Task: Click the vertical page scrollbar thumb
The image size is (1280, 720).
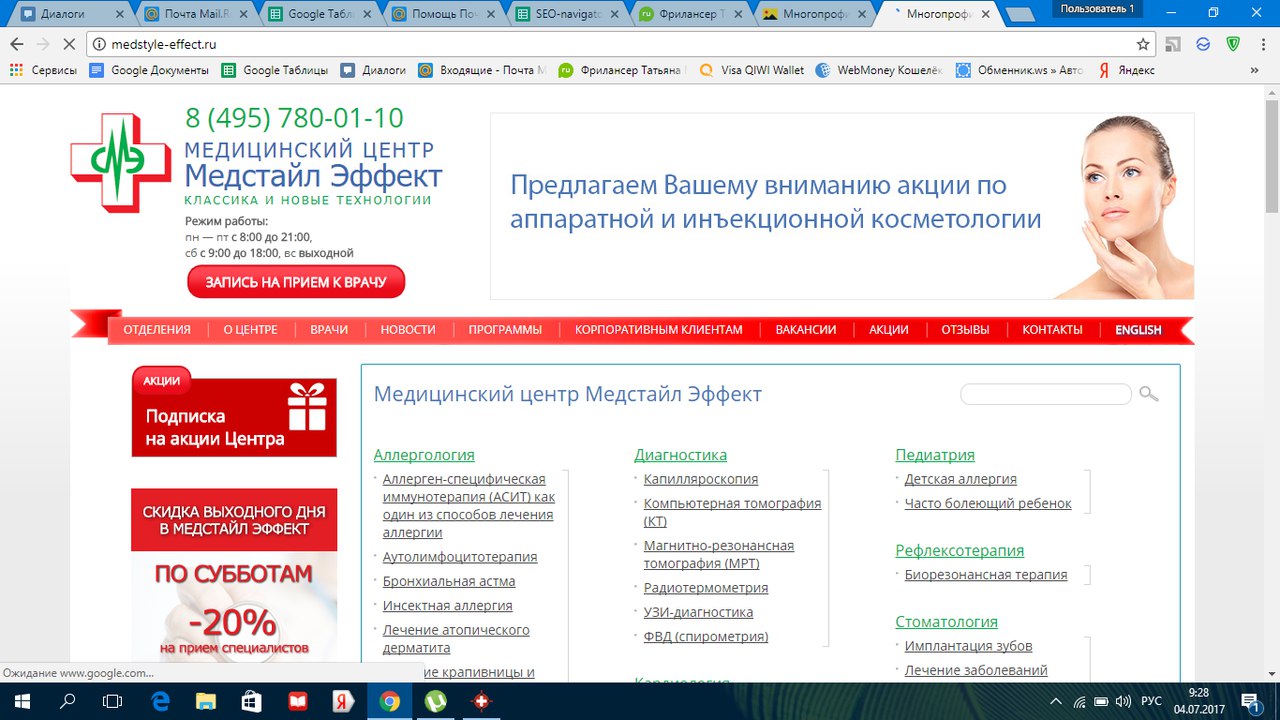Action: tap(1272, 154)
